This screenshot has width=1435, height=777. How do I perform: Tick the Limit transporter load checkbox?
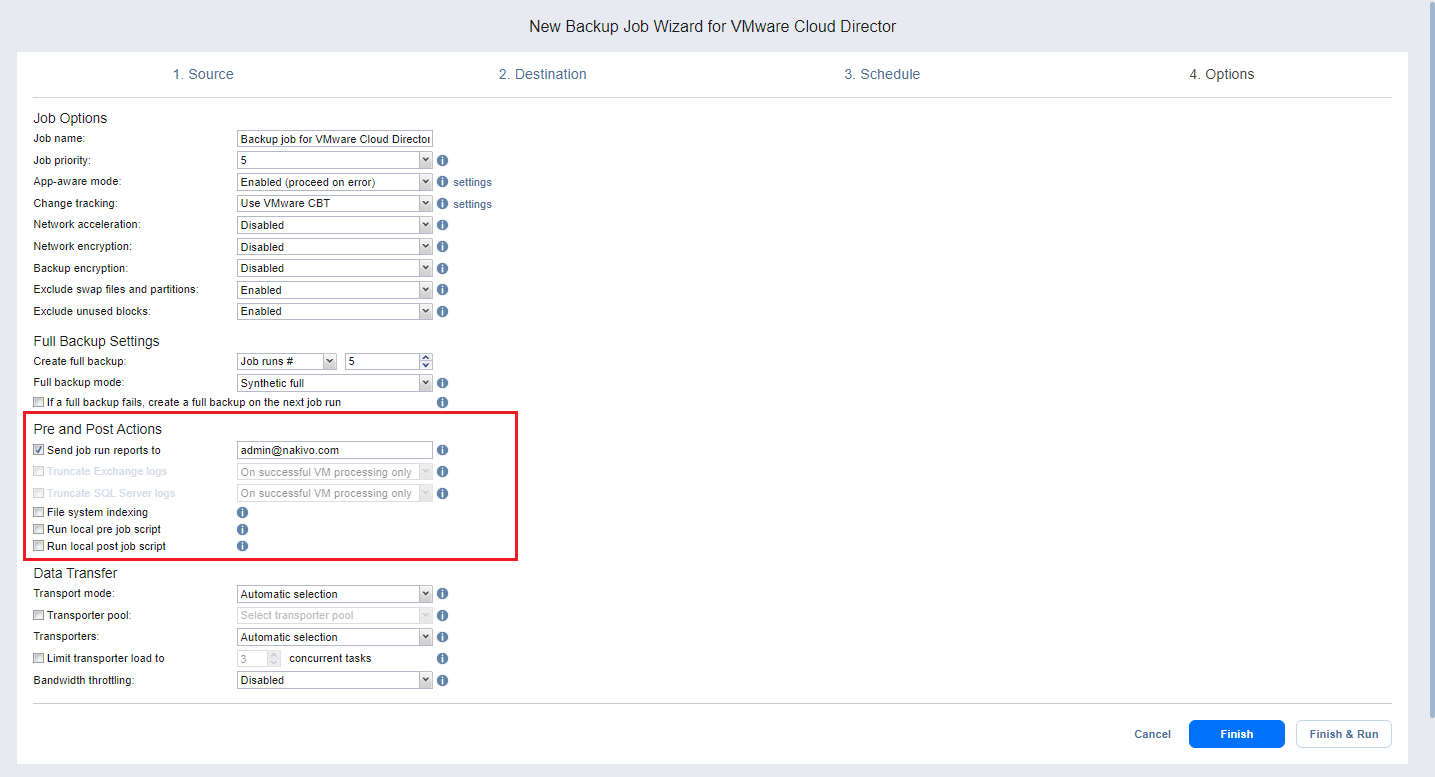point(39,658)
